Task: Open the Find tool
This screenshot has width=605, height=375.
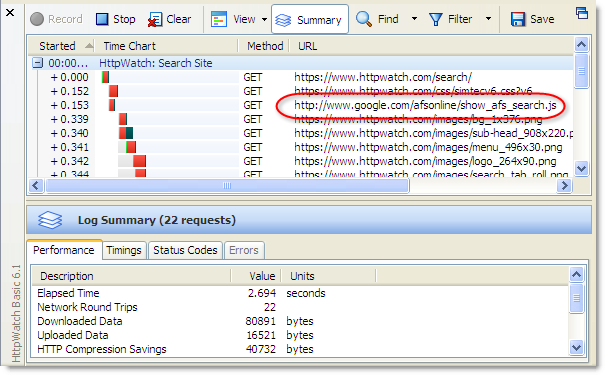Action: (x=377, y=19)
